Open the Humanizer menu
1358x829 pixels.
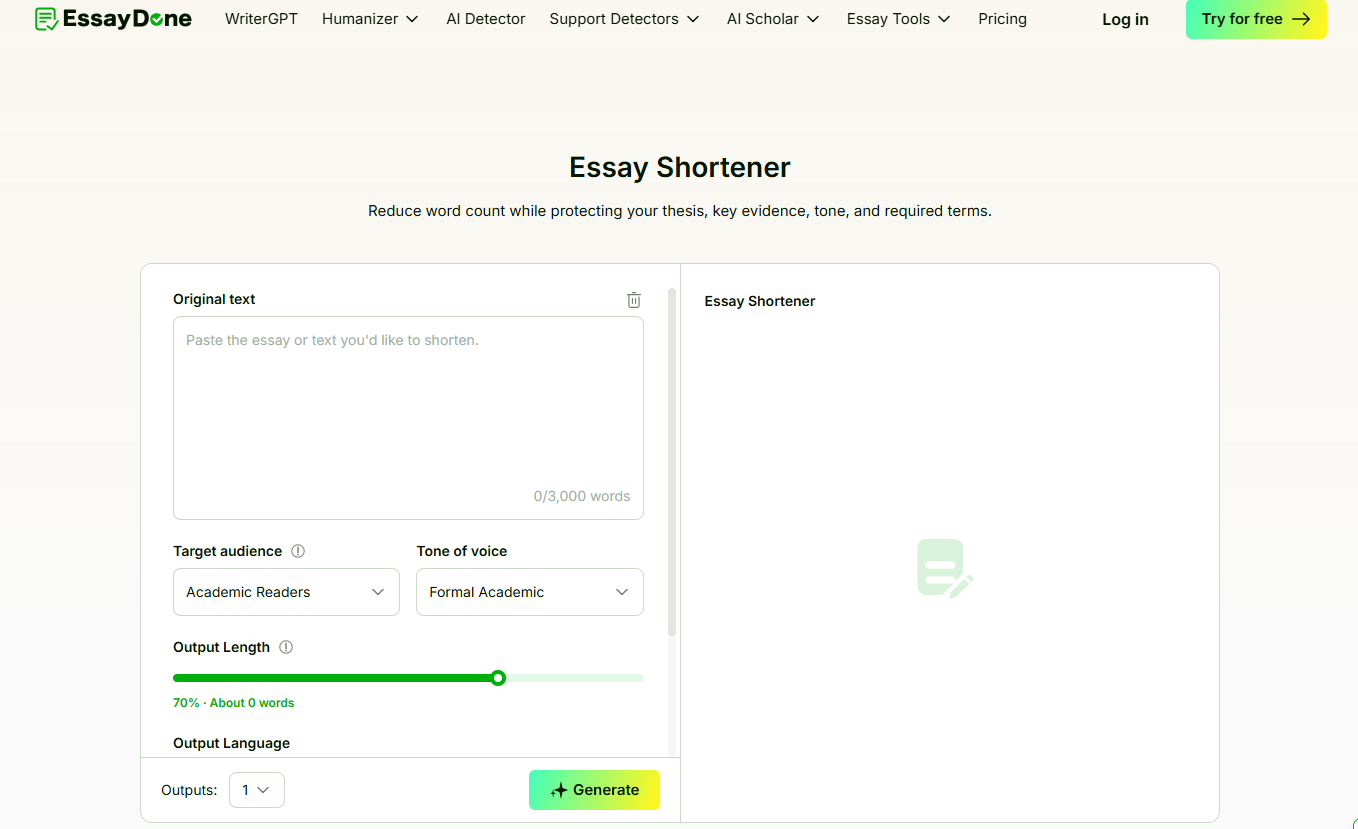click(370, 19)
